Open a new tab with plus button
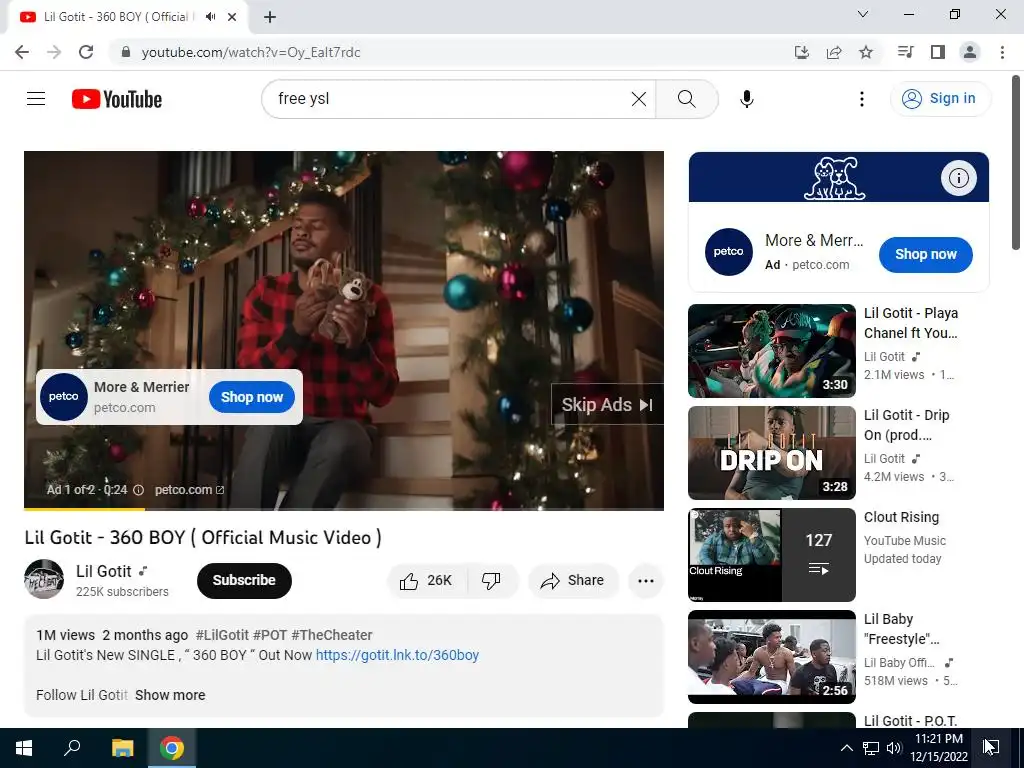The width and height of the screenshot is (1024, 768). tap(270, 17)
